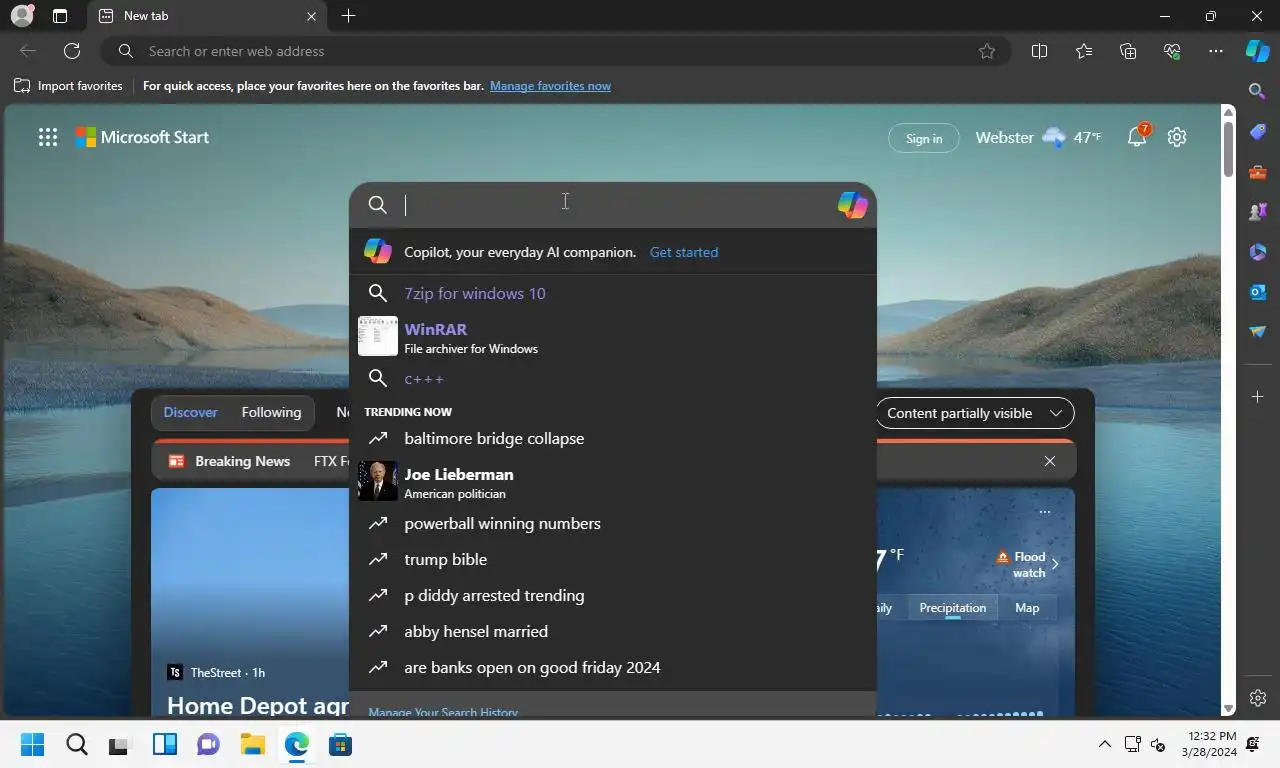Select trending baltimore bridge collapse
1280x768 pixels.
pyautogui.click(x=612, y=438)
